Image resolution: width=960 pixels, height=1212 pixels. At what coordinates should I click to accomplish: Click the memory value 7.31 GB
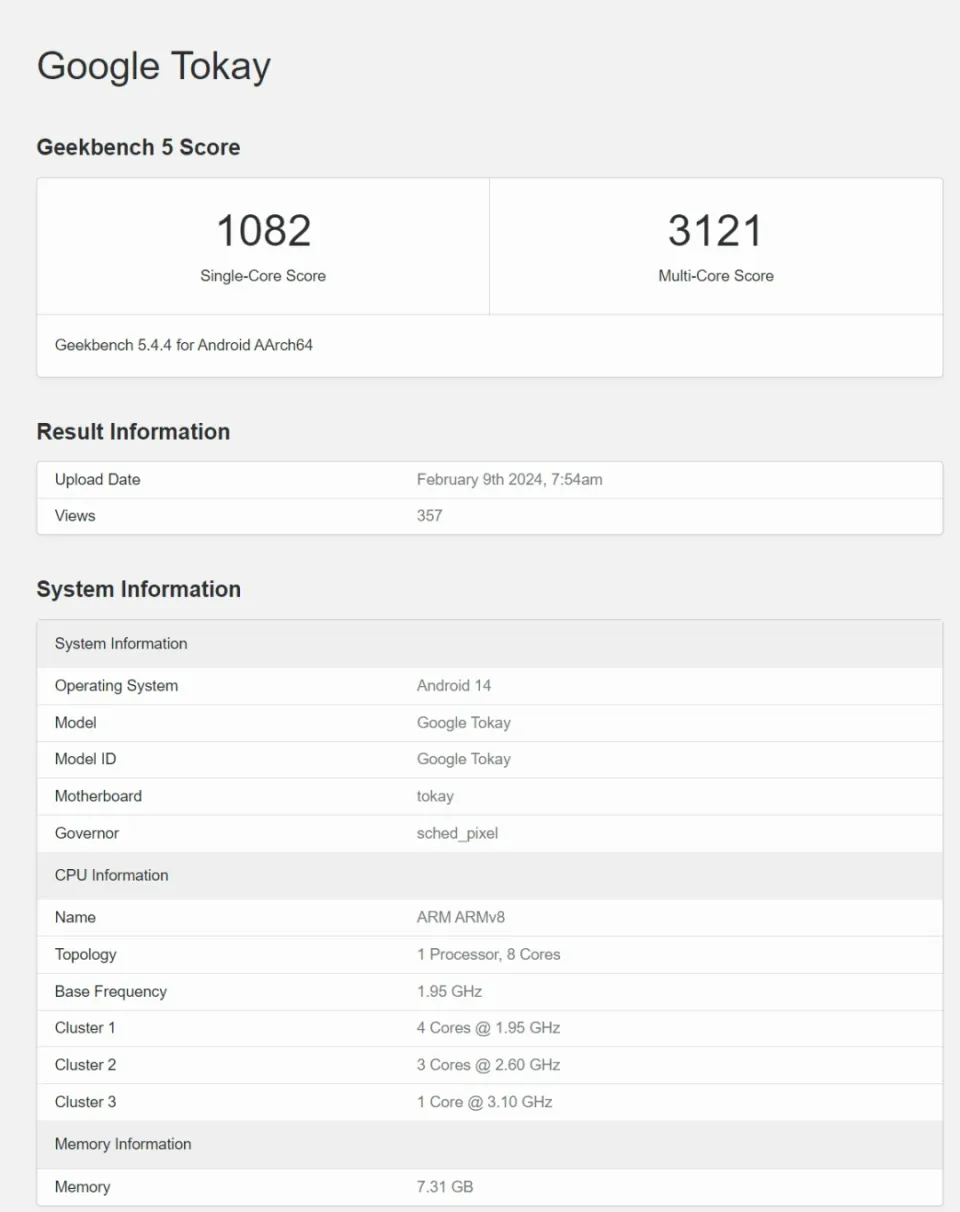[x=445, y=1187]
